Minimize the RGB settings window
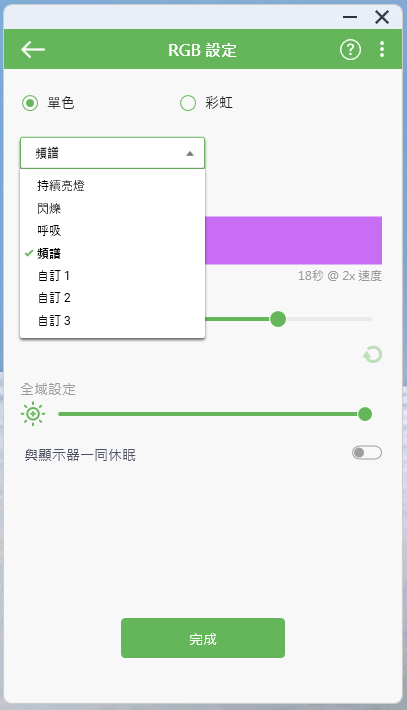407x710 pixels. (350, 17)
